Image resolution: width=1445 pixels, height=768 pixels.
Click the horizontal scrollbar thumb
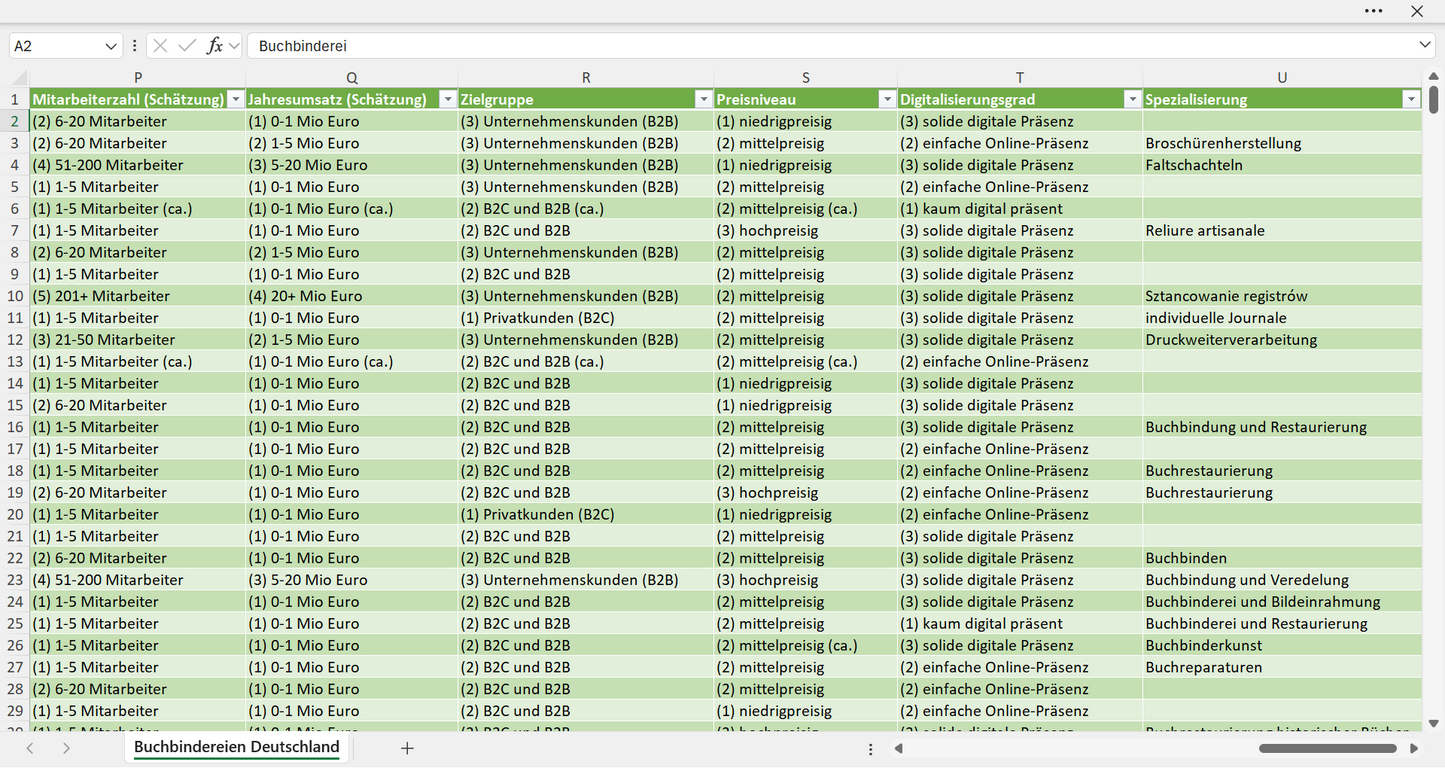(x=1328, y=748)
